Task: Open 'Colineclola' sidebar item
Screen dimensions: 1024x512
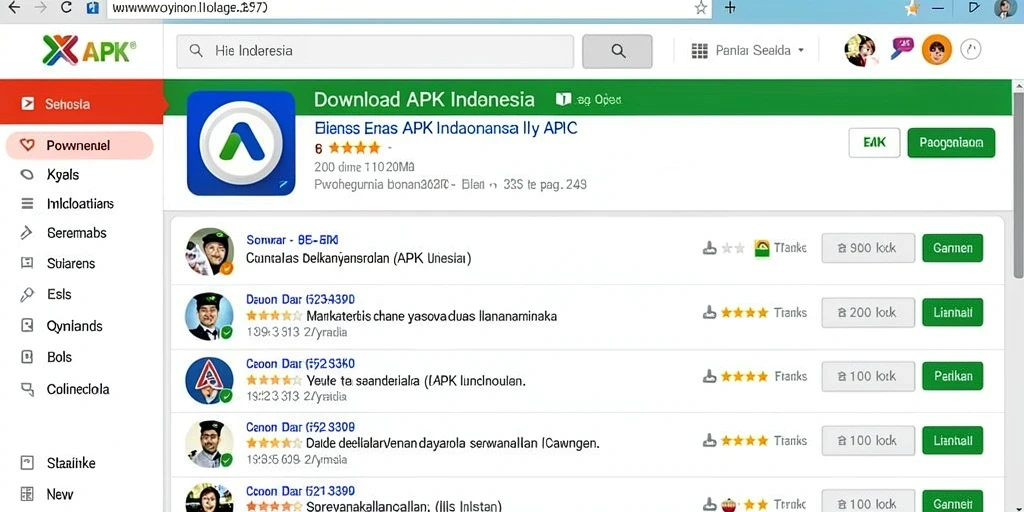Action: [x=78, y=389]
